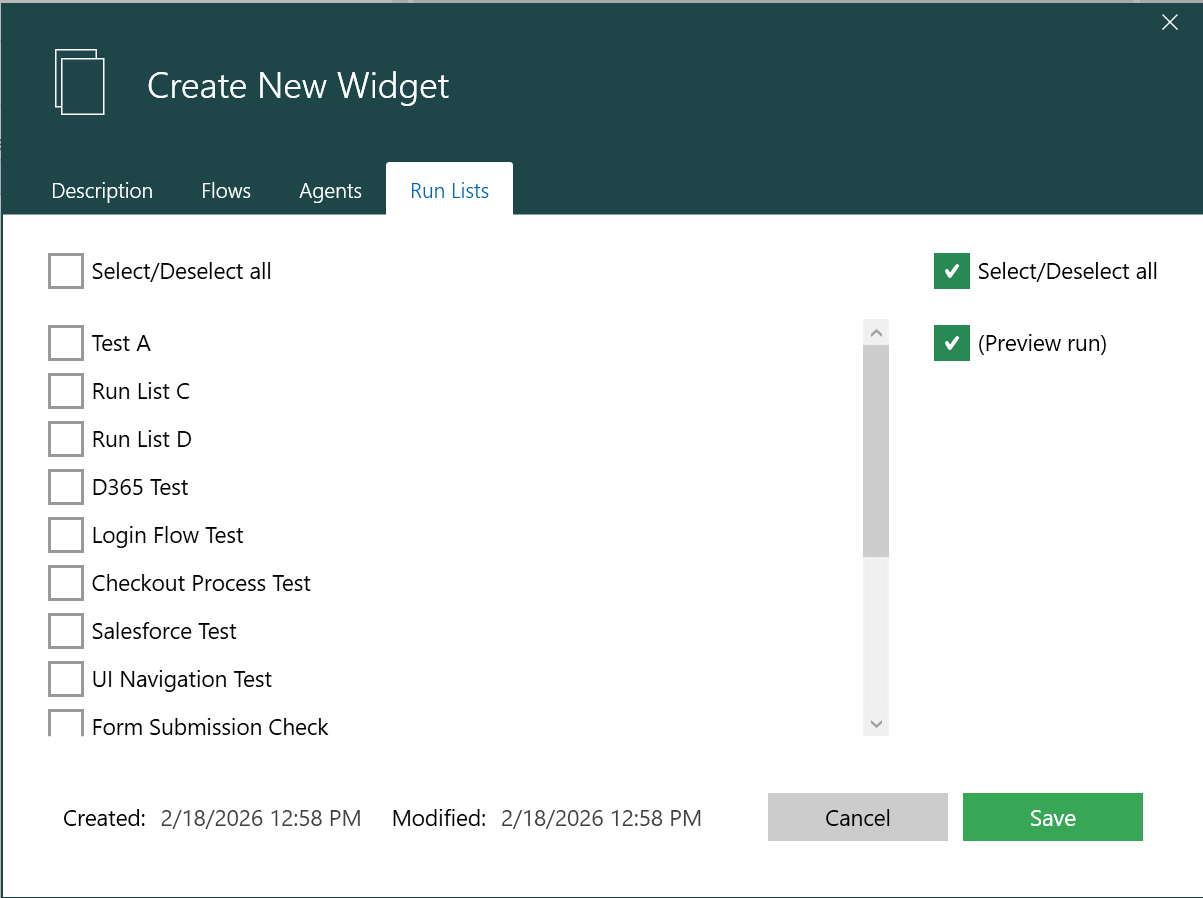The image size is (1203, 898).
Task: Click the green Save button
Action: point(1052,818)
